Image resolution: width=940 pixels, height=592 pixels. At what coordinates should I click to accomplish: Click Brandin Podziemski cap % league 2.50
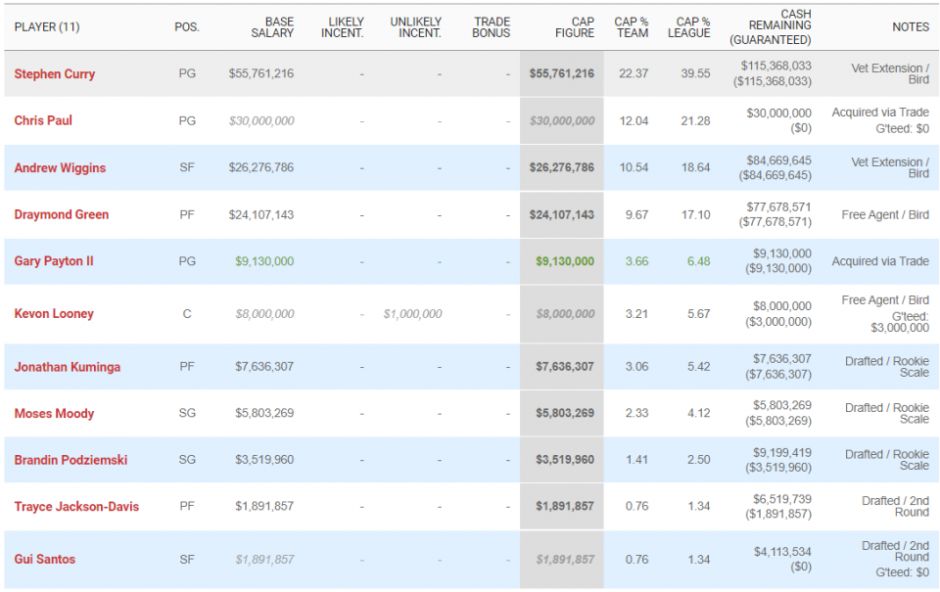point(698,460)
